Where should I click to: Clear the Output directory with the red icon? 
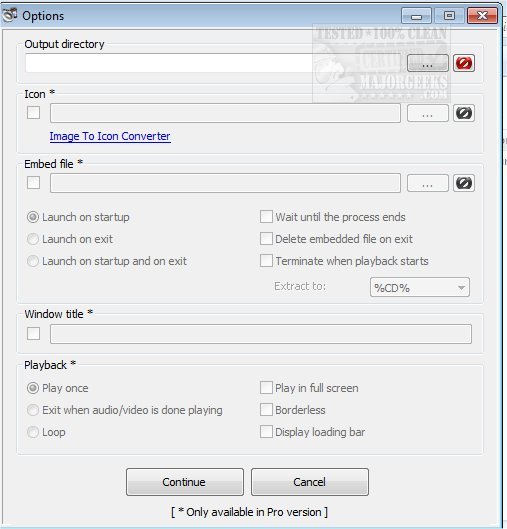464,63
